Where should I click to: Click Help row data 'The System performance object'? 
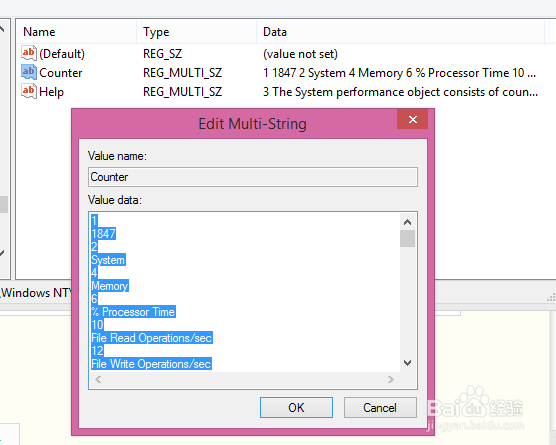click(400, 92)
